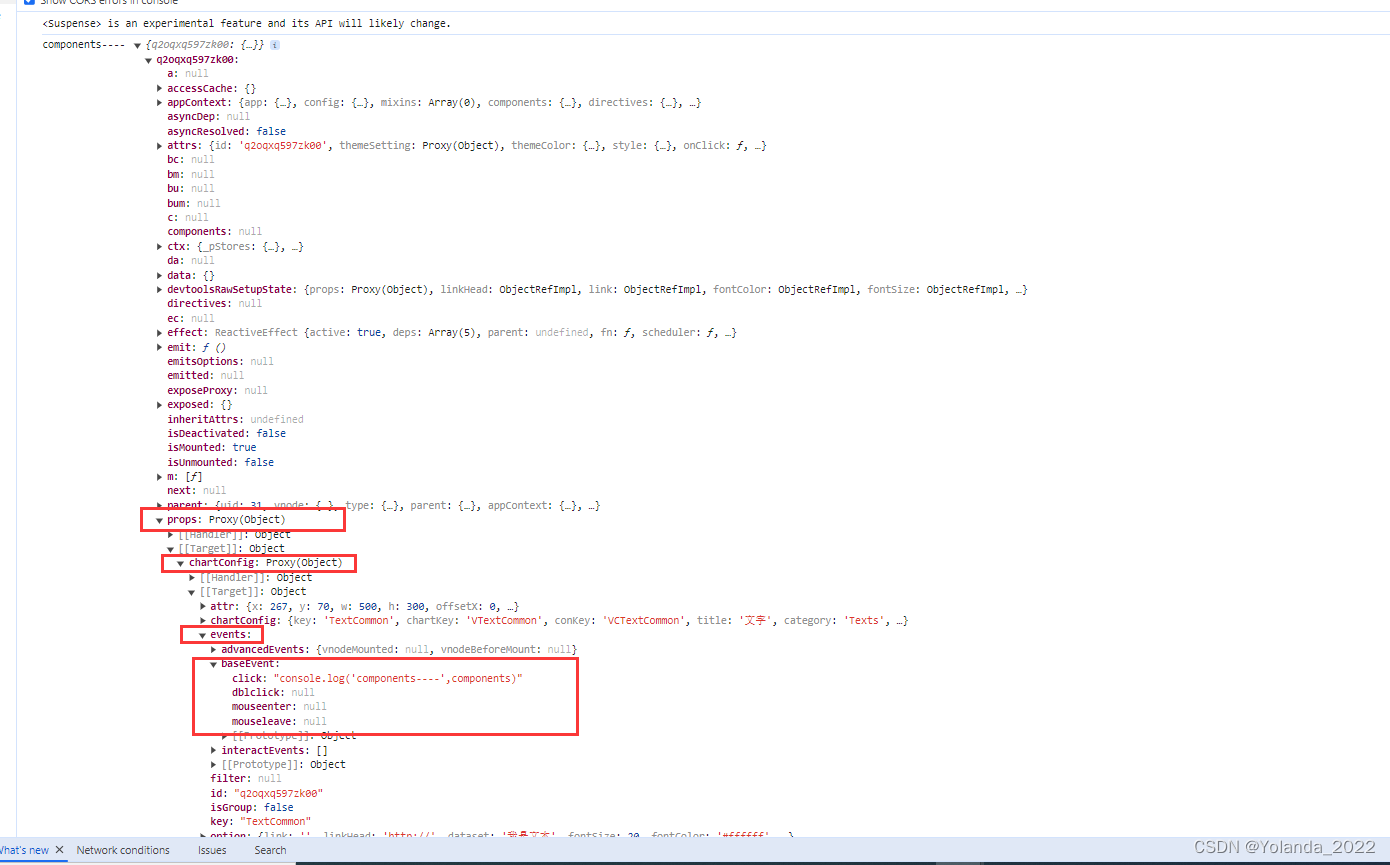1390x865 pixels.
Task: Expand chartConfig: {key: 'TextCommon'…} row
Action: (x=203, y=621)
